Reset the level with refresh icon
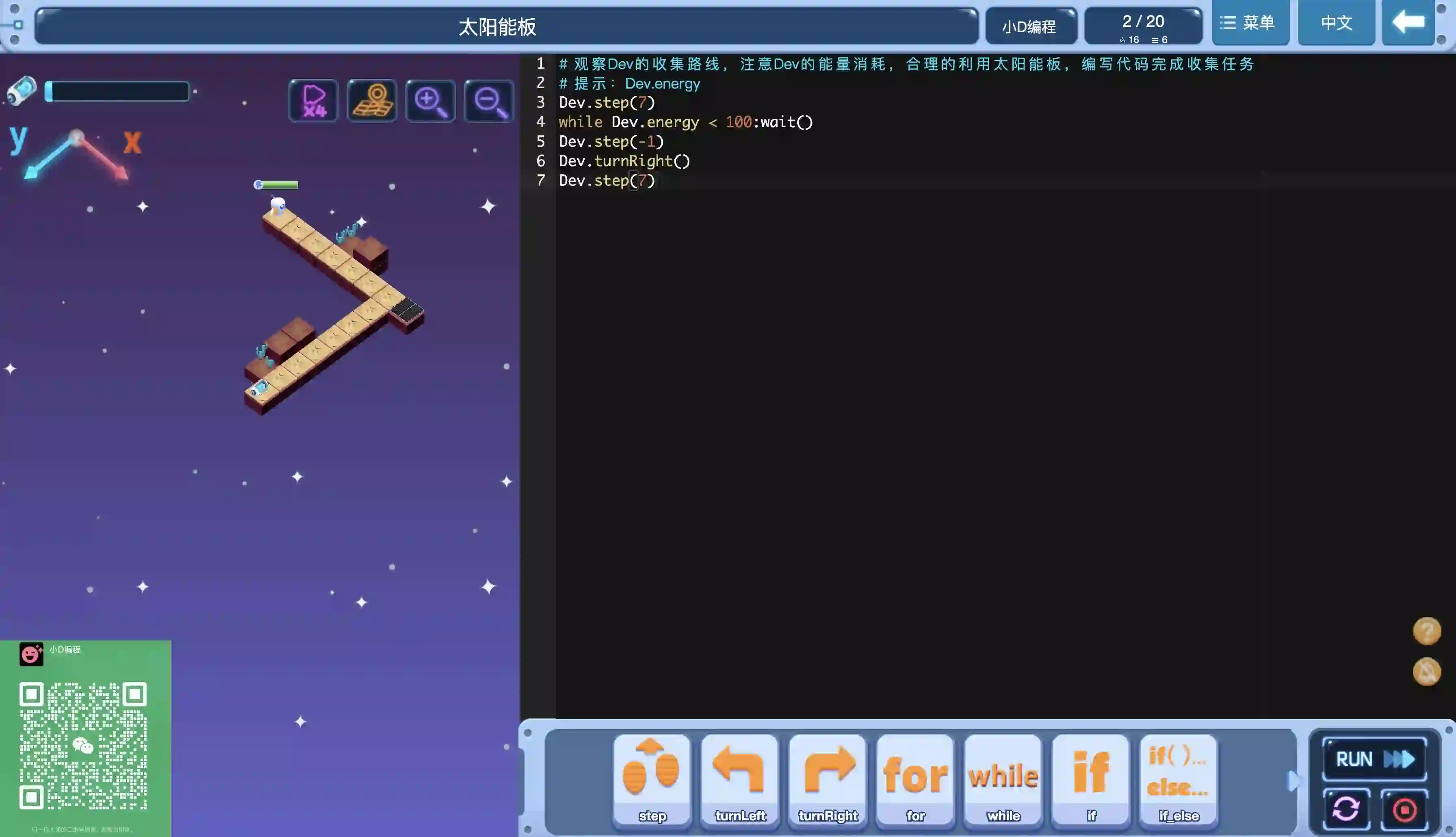The height and width of the screenshot is (837, 1456). pos(1346,809)
